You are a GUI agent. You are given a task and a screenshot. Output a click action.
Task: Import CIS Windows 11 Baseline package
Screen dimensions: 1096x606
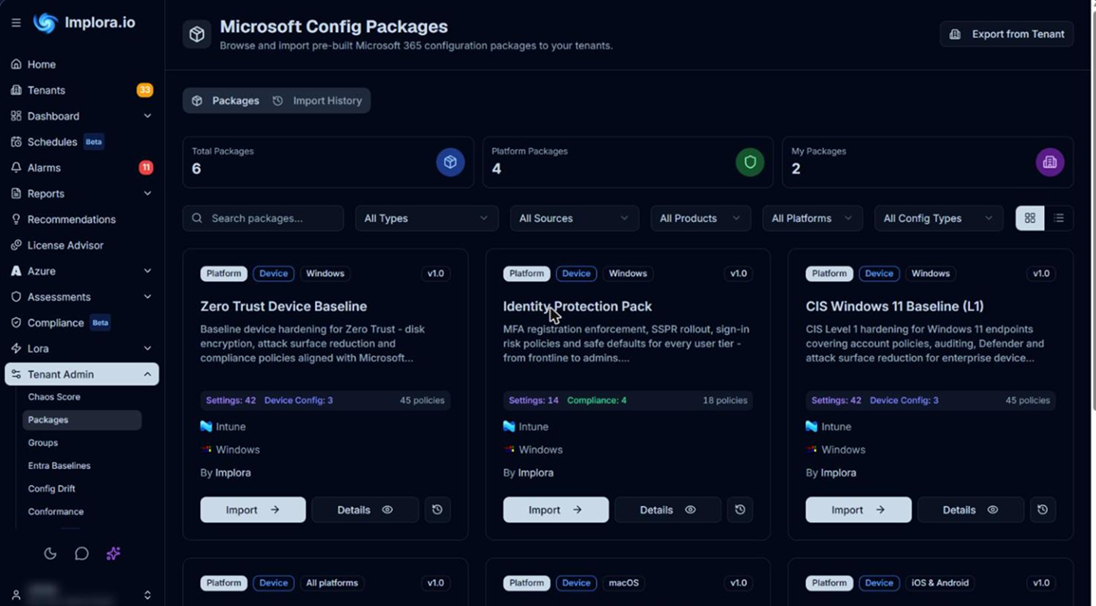pos(858,510)
